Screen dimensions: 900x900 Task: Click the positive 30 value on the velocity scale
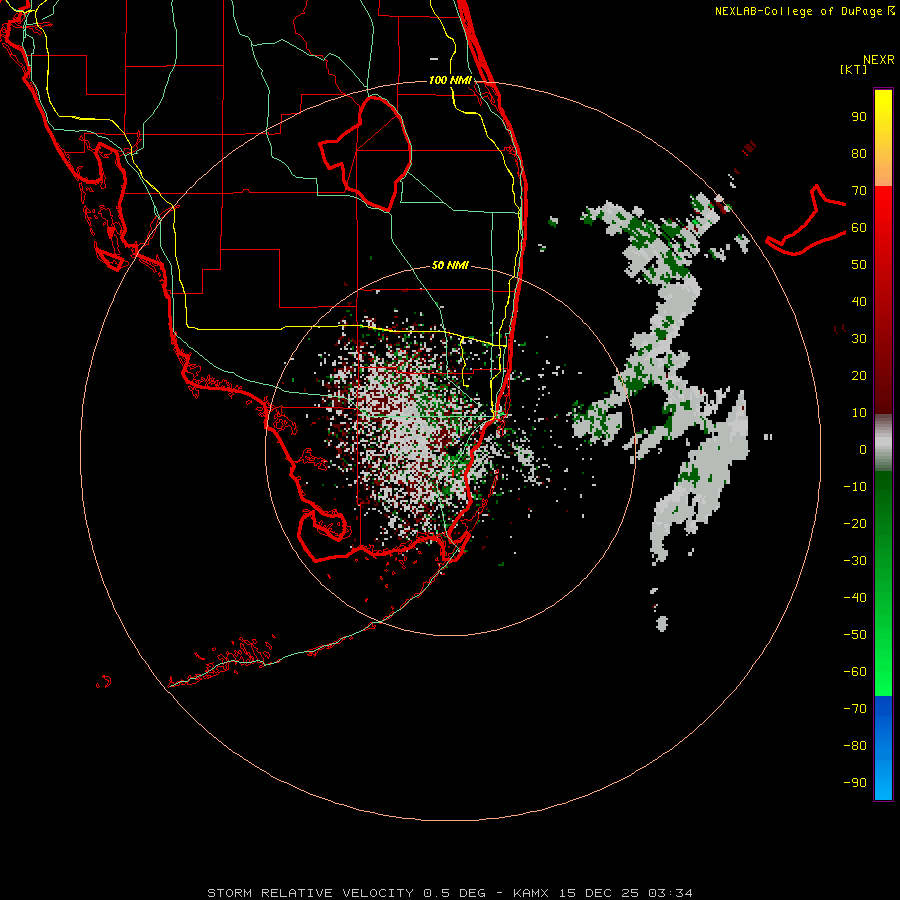859,339
